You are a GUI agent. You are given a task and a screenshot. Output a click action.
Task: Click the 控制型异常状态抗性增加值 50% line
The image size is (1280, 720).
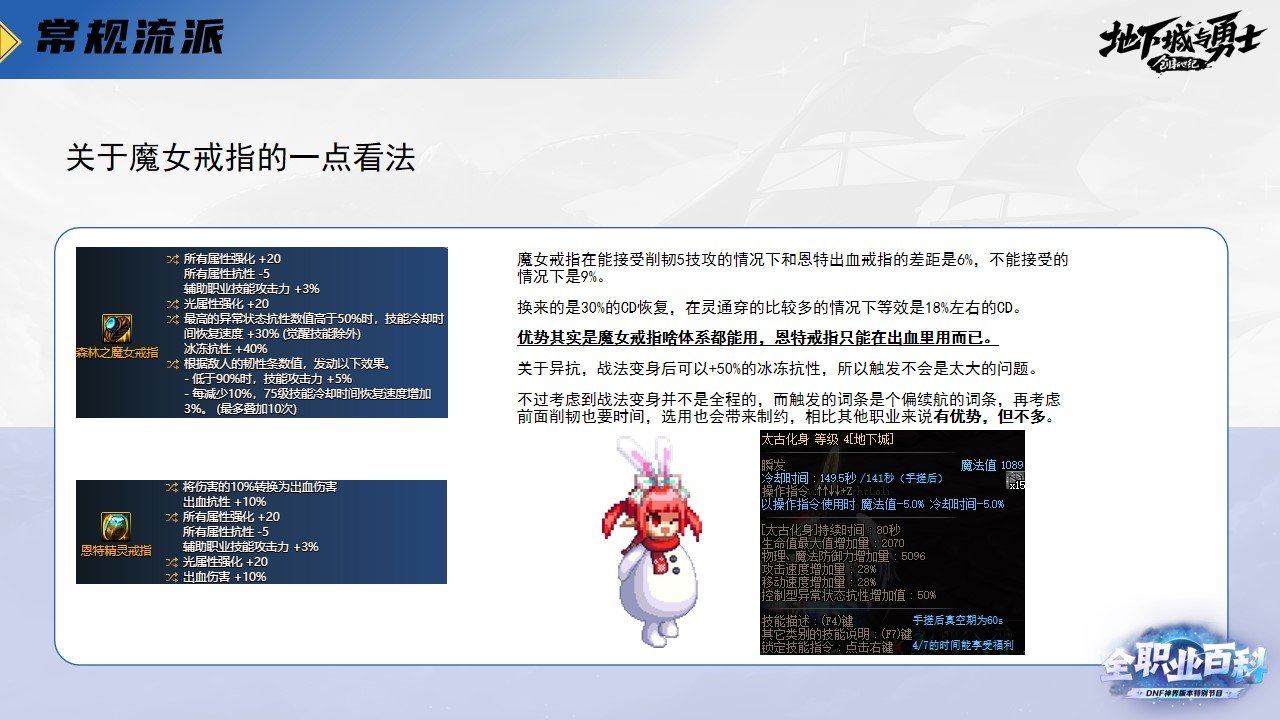click(x=849, y=594)
